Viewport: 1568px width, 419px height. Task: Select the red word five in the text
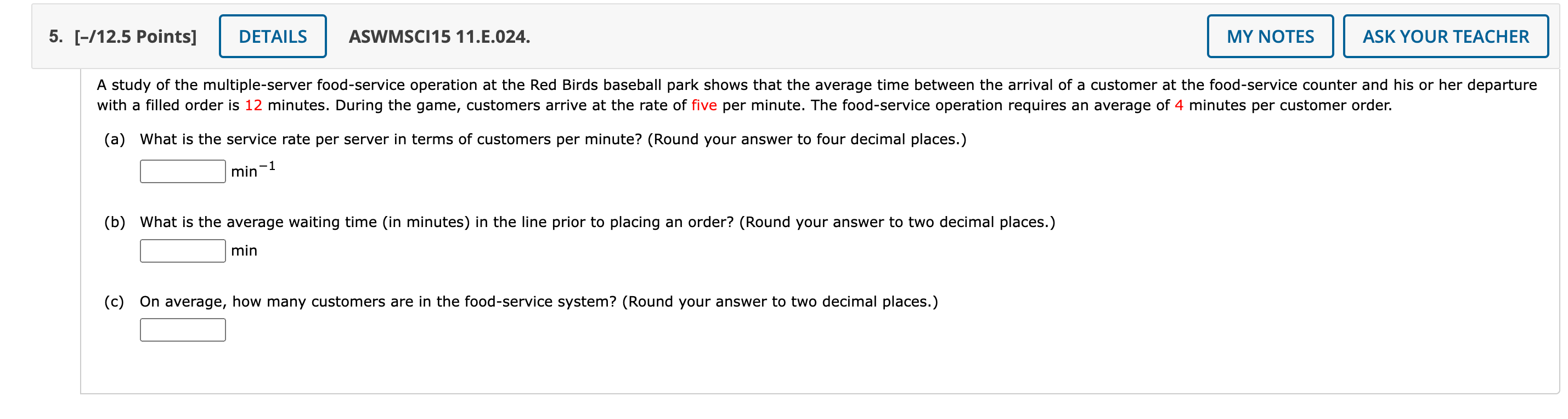tap(705, 105)
